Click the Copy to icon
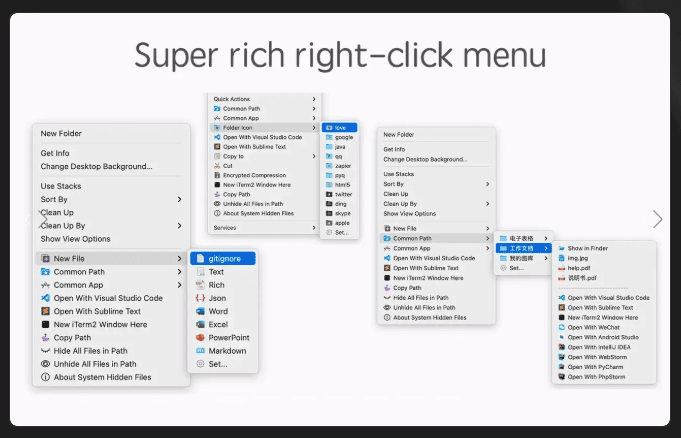The height and width of the screenshot is (438, 681). [x=217, y=156]
